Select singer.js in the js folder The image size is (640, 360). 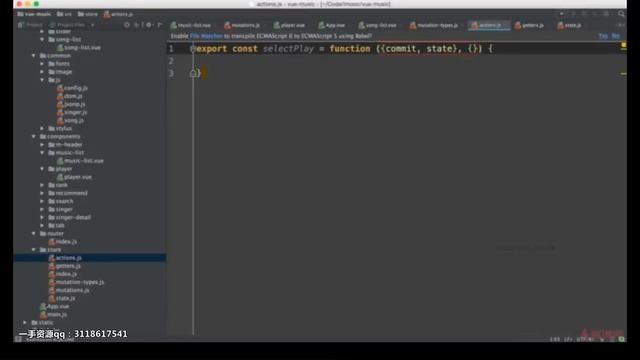click(x=76, y=112)
